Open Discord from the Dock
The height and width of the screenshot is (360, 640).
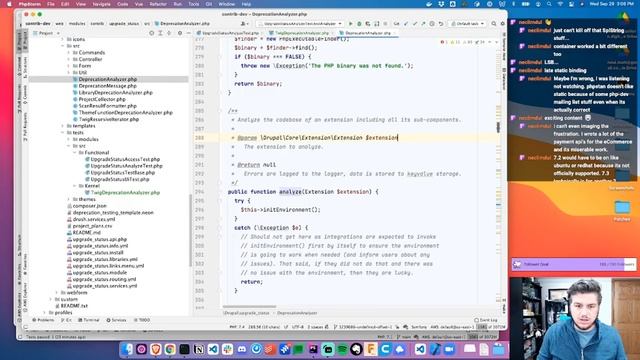point(242,349)
